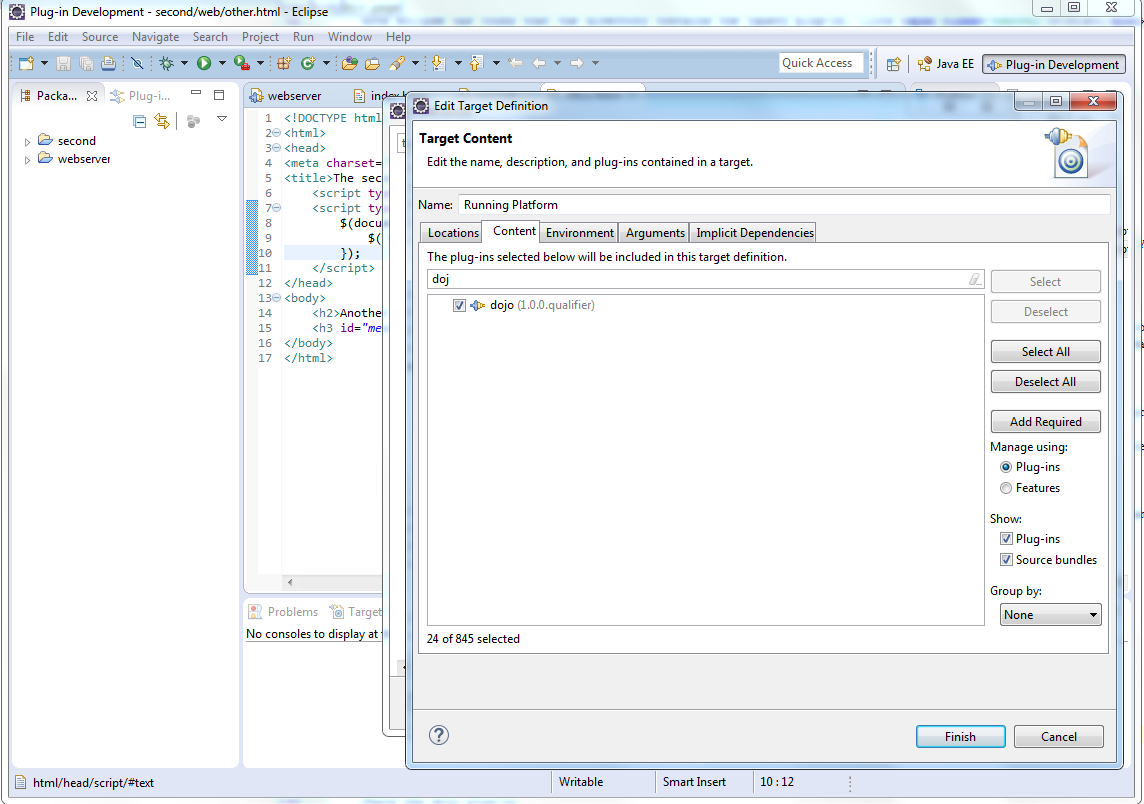Screen dimensions: 1144x804
Task: Click Collapse All in the Package Explorer
Action: pos(139,121)
